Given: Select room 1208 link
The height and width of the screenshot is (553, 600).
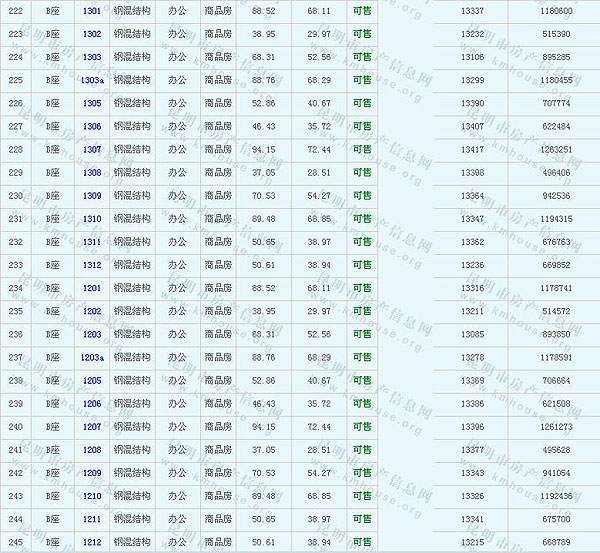Looking at the screenshot, I should [91, 450].
